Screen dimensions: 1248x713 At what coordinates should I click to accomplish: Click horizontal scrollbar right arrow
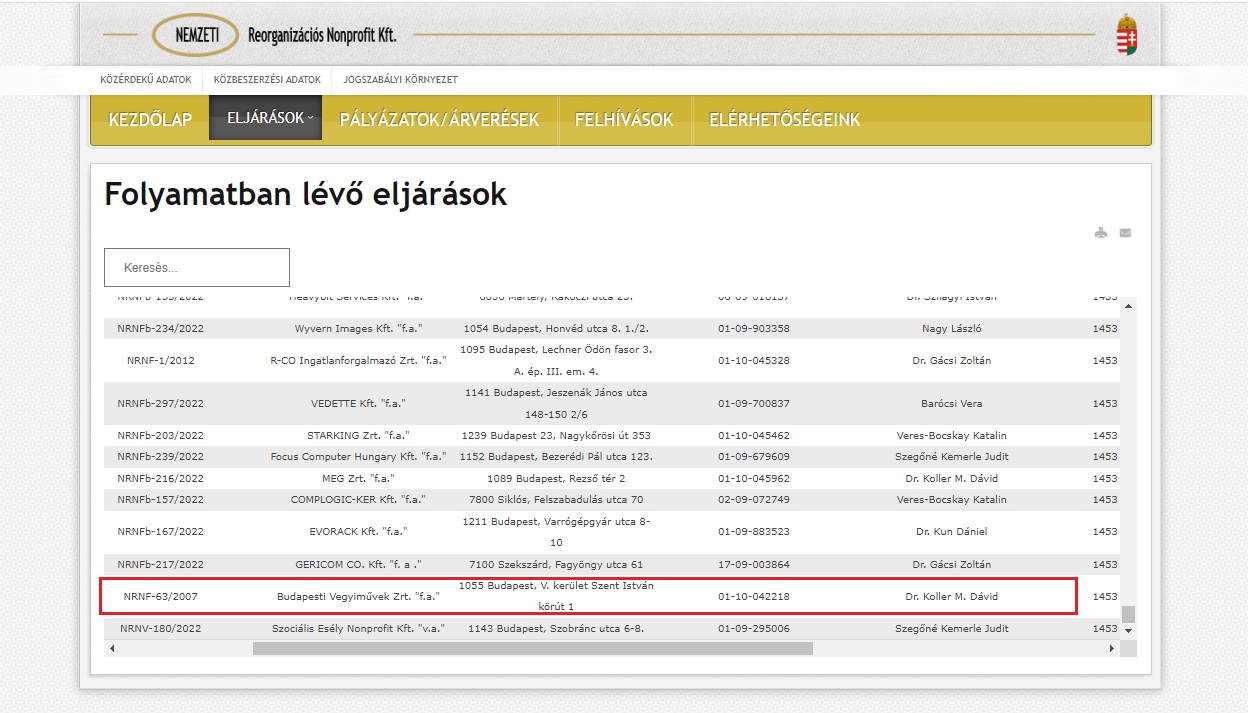click(1111, 648)
